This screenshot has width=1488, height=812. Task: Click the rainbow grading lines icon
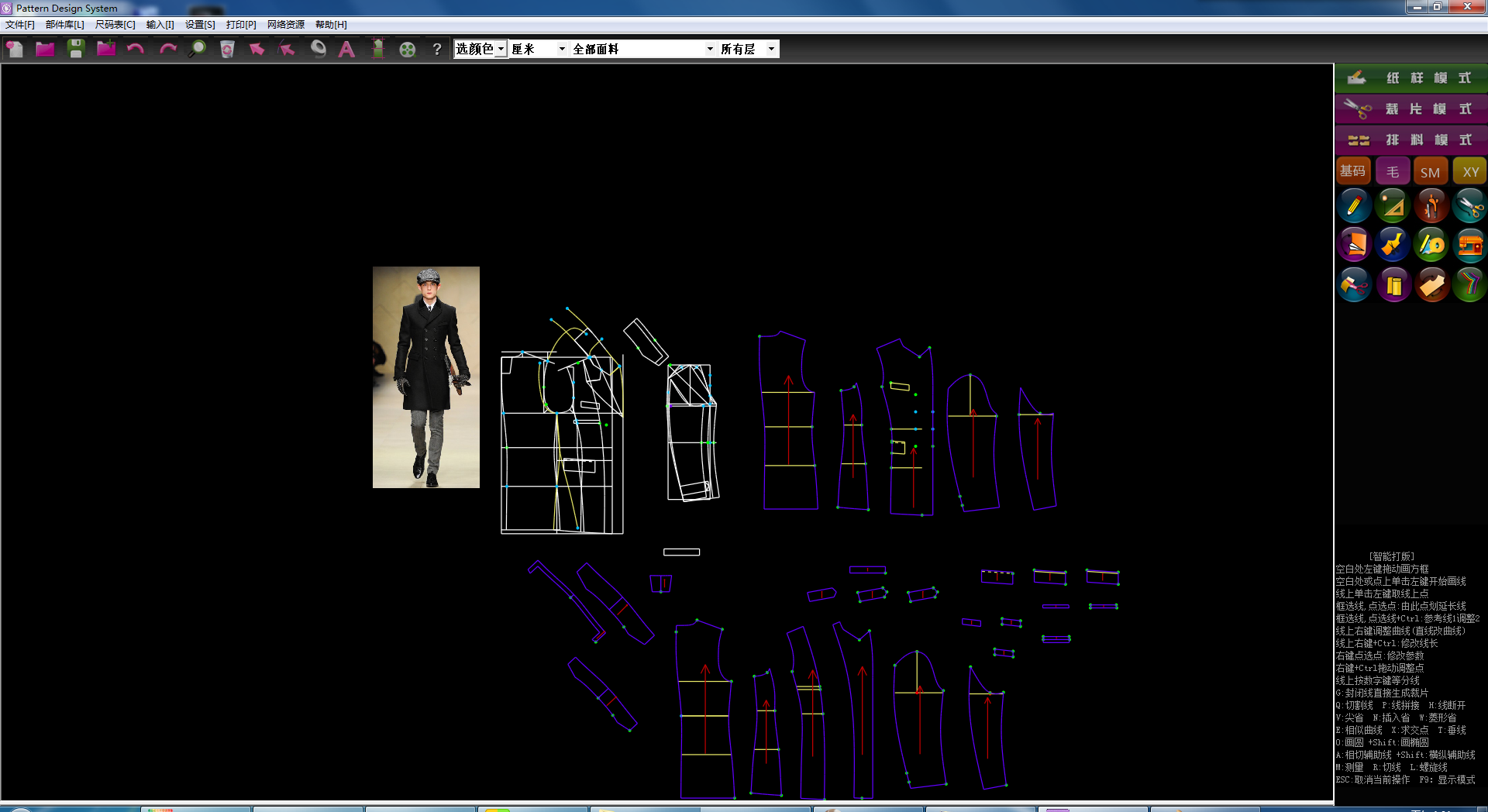point(1469,285)
